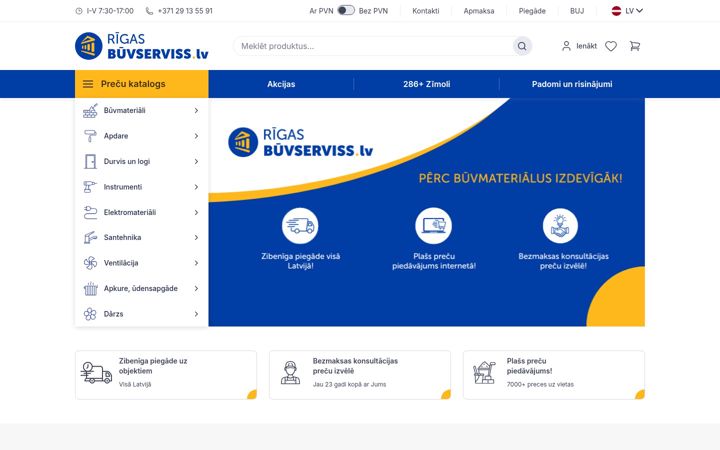Expand the Apkure, ūdensapgāde submenu arrow

(x=196, y=288)
